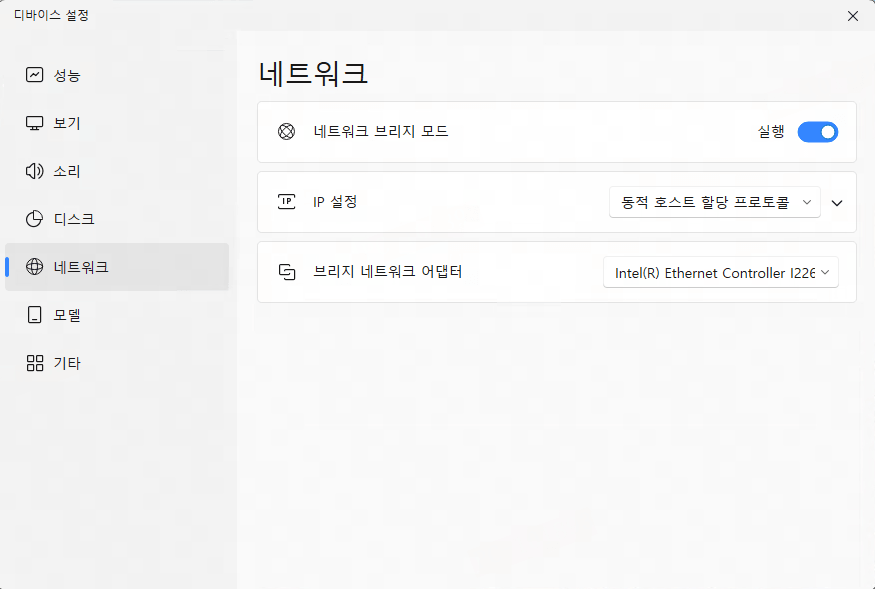
Task: Disable the 네트워크 브리지 모드 toggle
Action: coord(817,131)
